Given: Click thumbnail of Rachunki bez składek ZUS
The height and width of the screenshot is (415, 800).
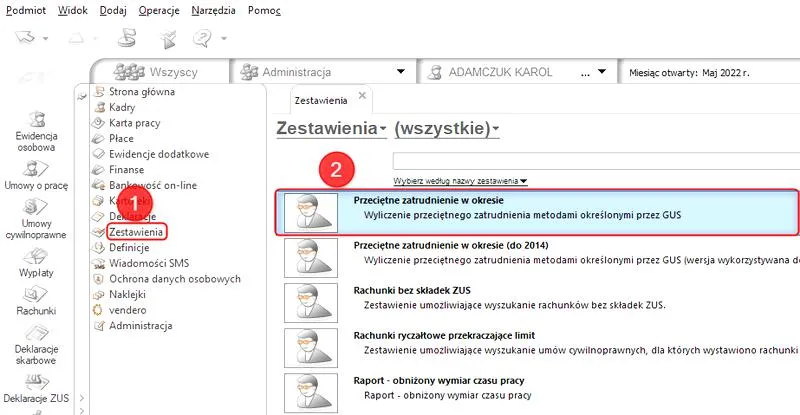Looking at the screenshot, I should [311, 303].
